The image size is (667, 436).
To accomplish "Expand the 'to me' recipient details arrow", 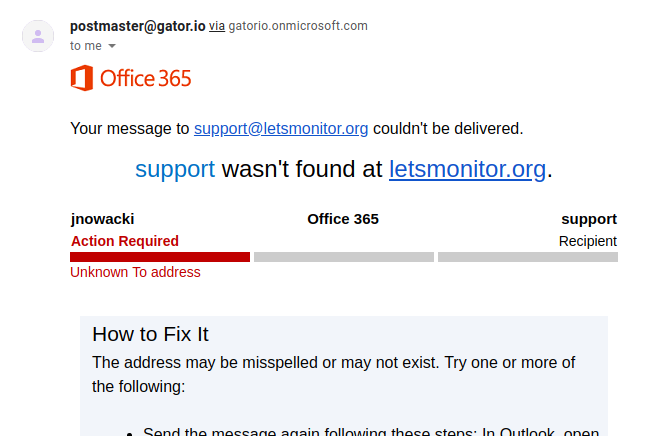I will coord(112,46).
